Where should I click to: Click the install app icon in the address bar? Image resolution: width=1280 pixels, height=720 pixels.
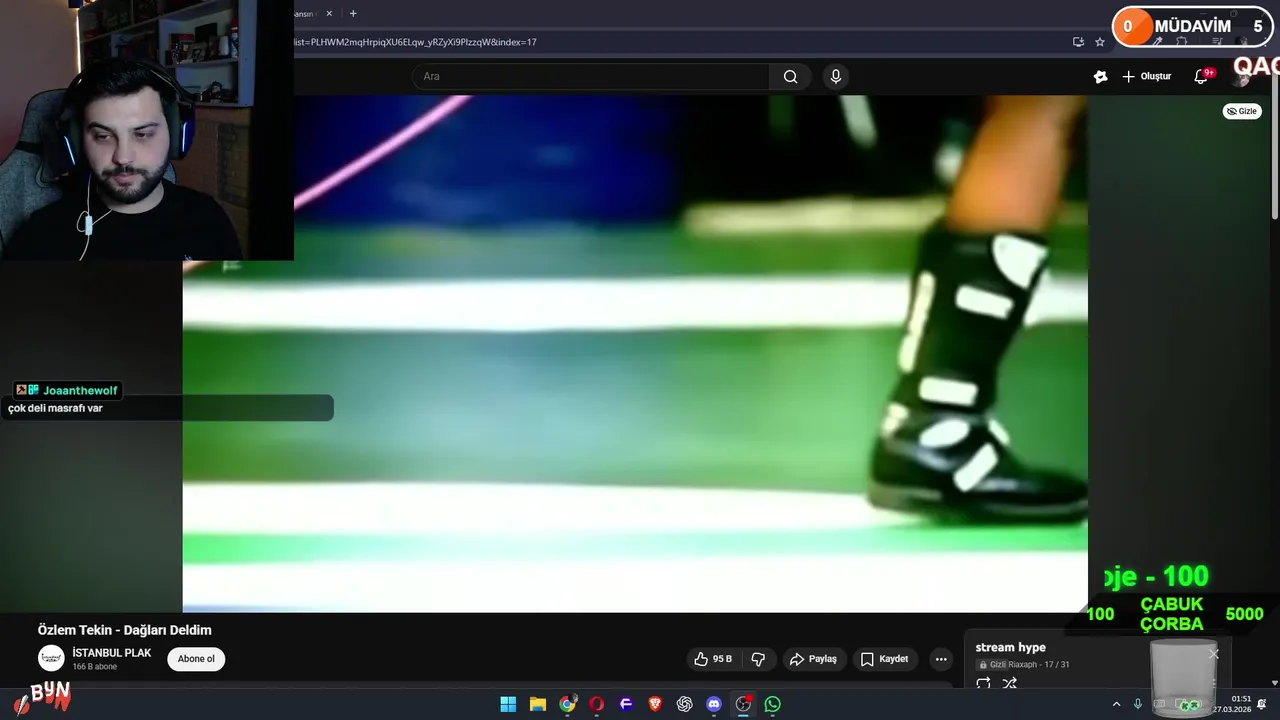tap(1078, 42)
